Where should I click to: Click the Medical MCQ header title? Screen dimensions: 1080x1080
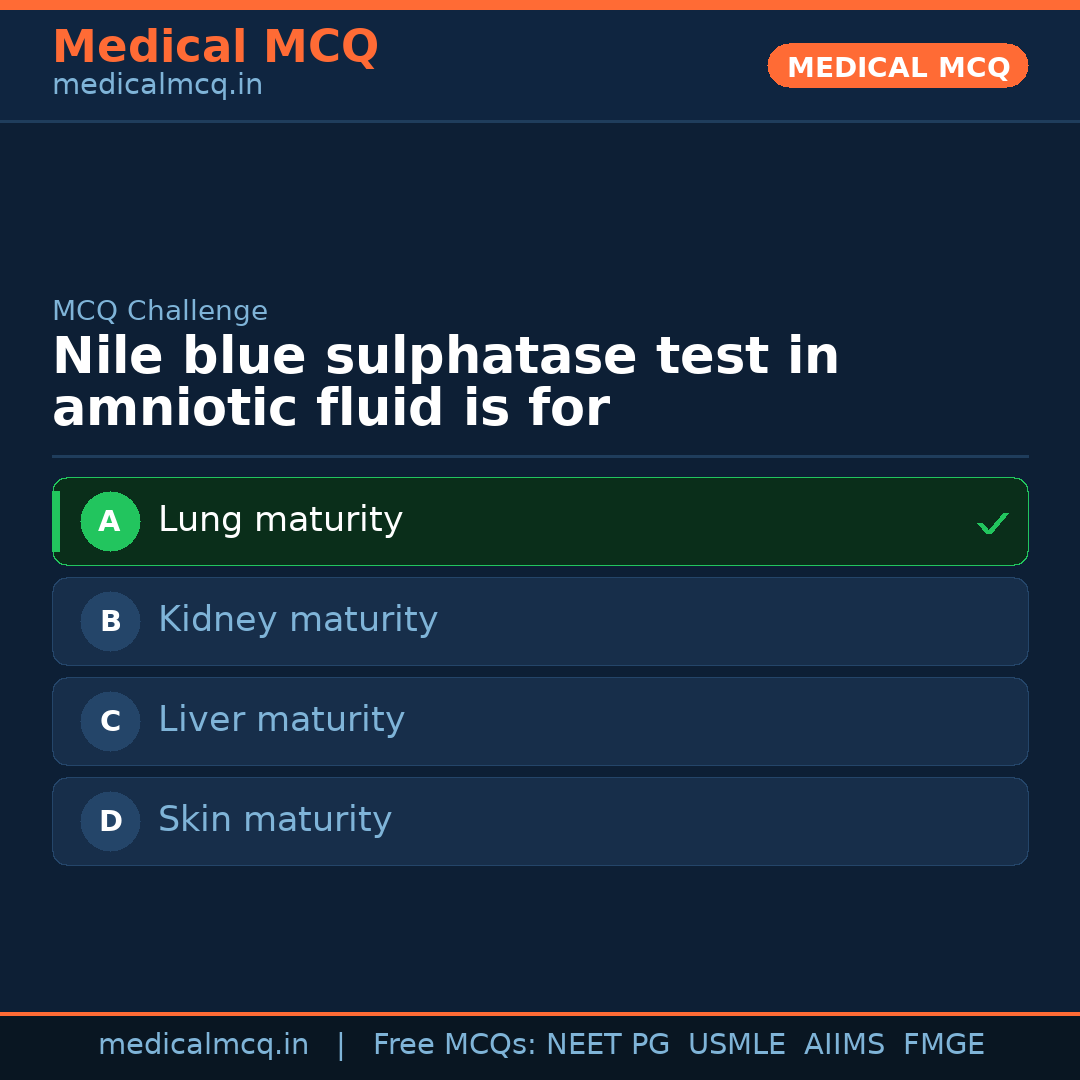coord(215,47)
